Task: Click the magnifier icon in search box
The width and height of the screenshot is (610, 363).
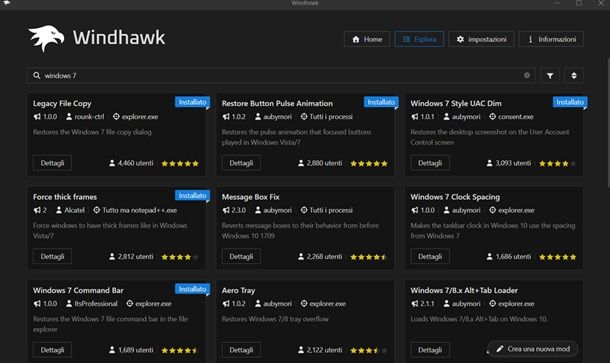Action: (x=37, y=75)
